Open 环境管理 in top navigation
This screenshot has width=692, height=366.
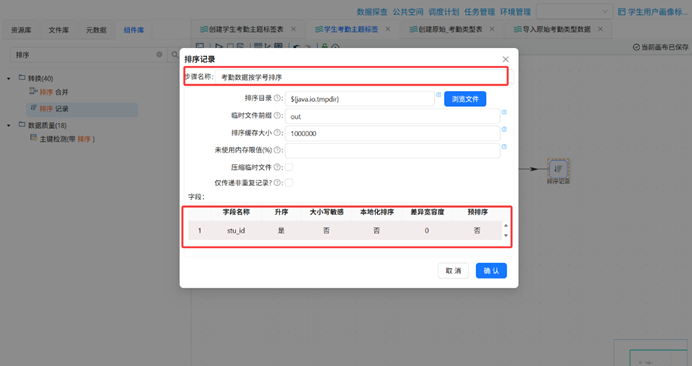(515, 12)
